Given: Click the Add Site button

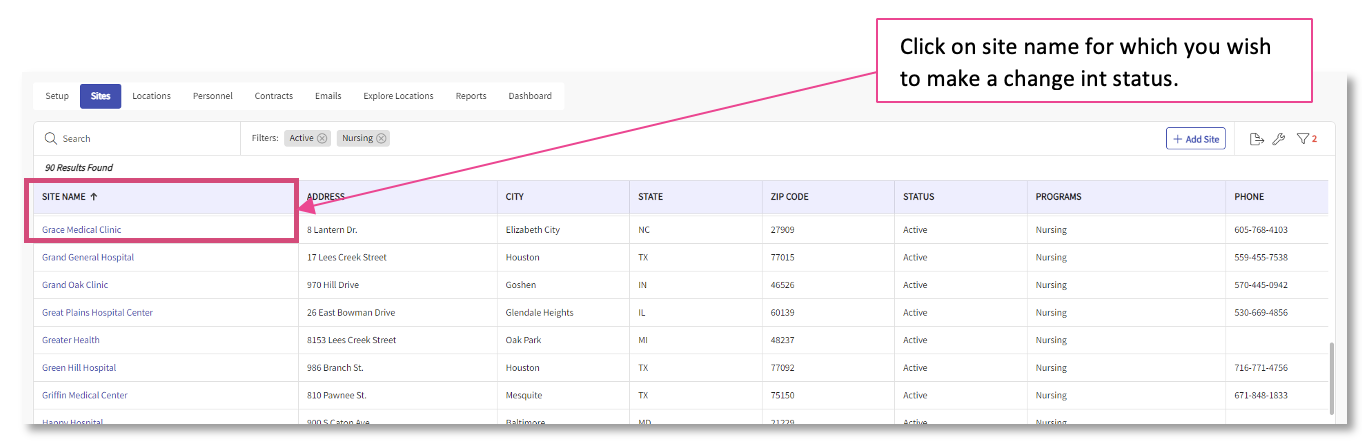Looking at the screenshot, I should (x=1196, y=139).
